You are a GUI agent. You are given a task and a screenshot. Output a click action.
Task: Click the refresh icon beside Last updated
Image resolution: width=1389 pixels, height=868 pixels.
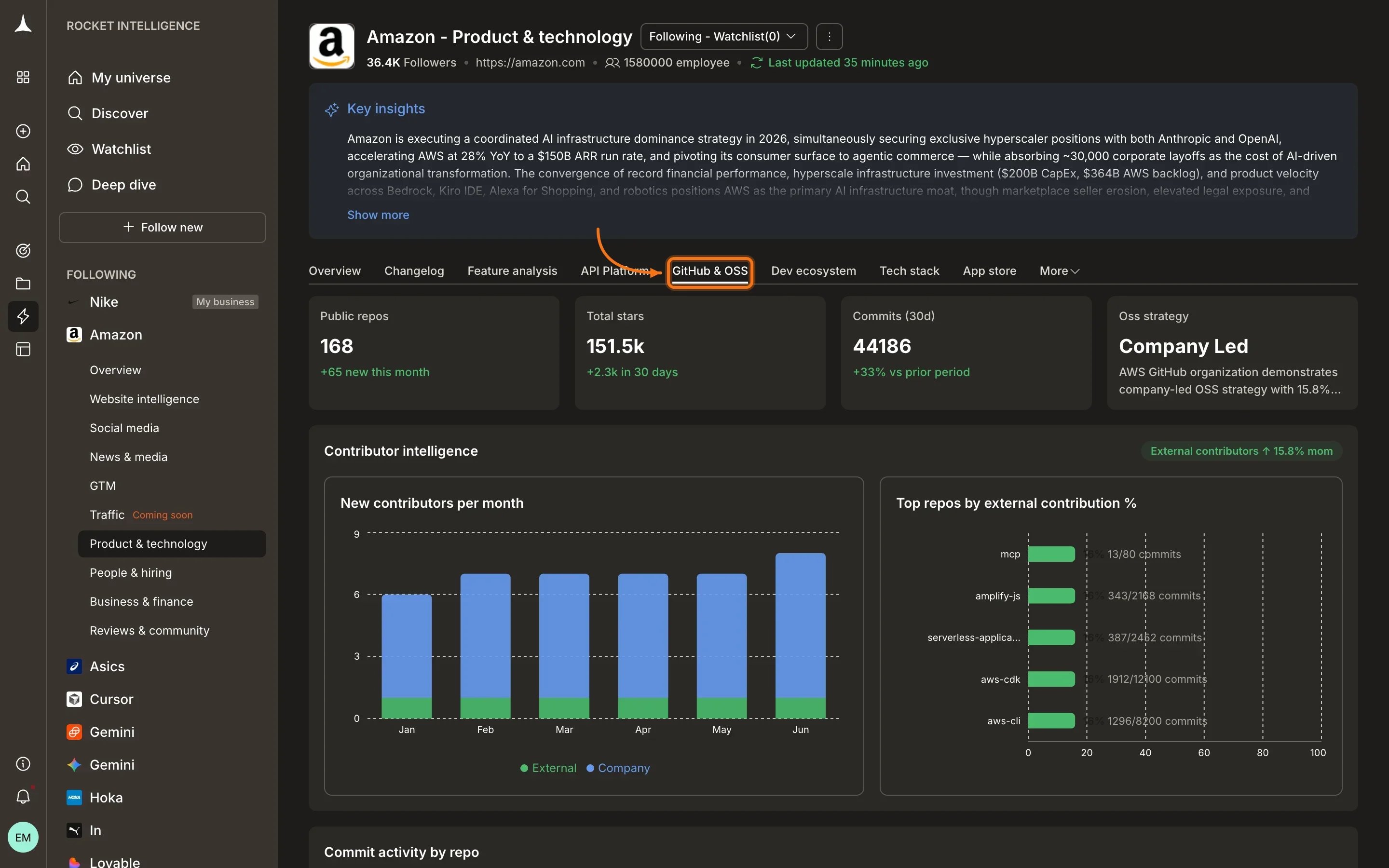point(757,63)
